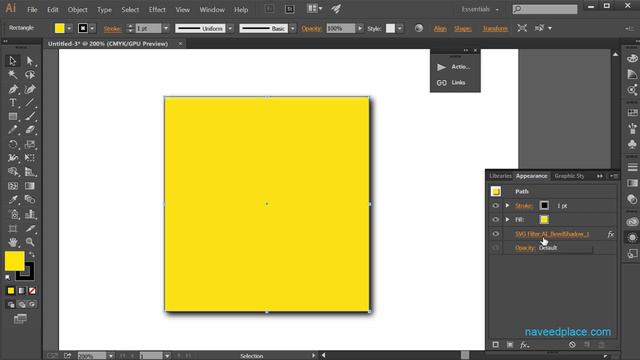Toggle visibility of Opacity row

coord(495,248)
